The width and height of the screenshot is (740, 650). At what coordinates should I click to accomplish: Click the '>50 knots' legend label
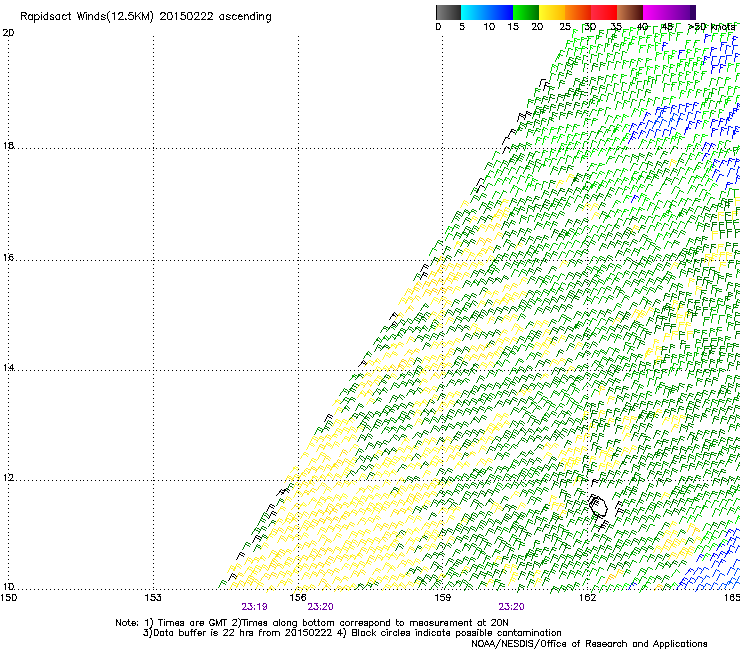coord(711,27)
